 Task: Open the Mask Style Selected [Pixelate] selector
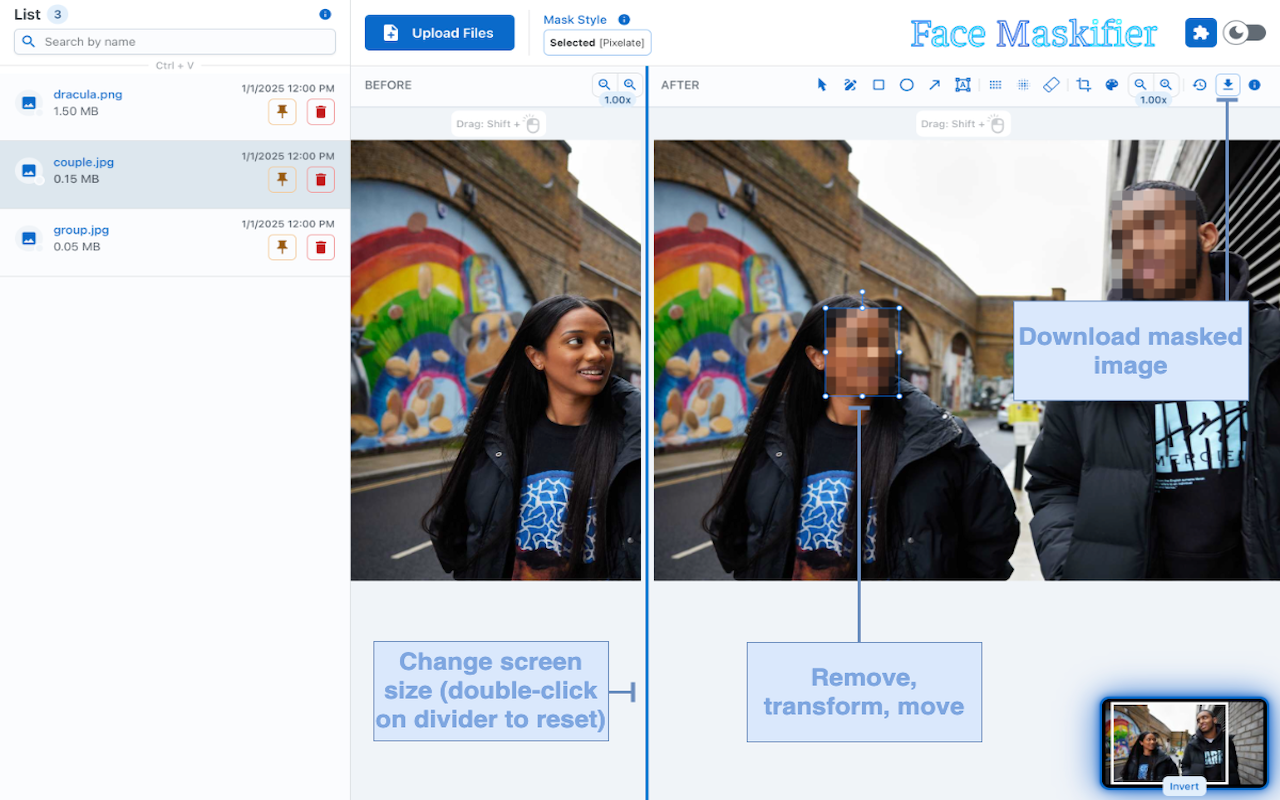coord(597,42)
